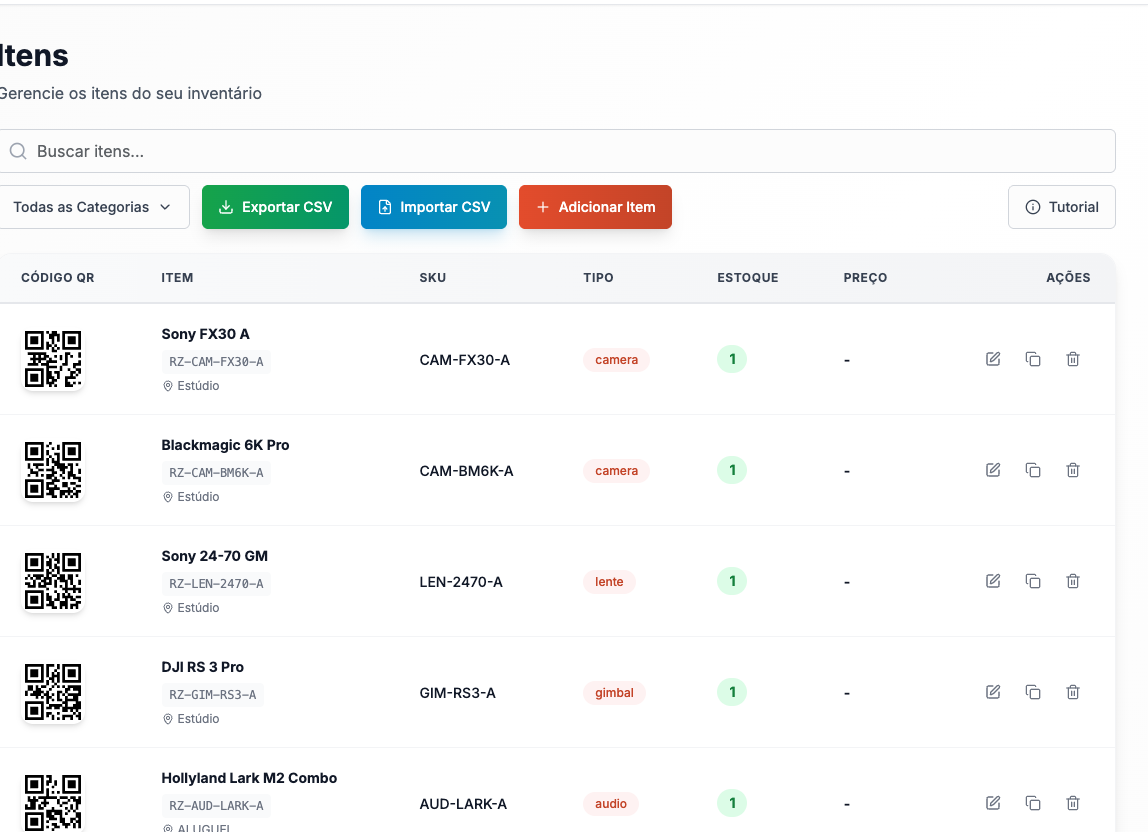Select the RZ-GIM-RS3-A code tag
Screen dimensions: 1148x832
(212, 695)
